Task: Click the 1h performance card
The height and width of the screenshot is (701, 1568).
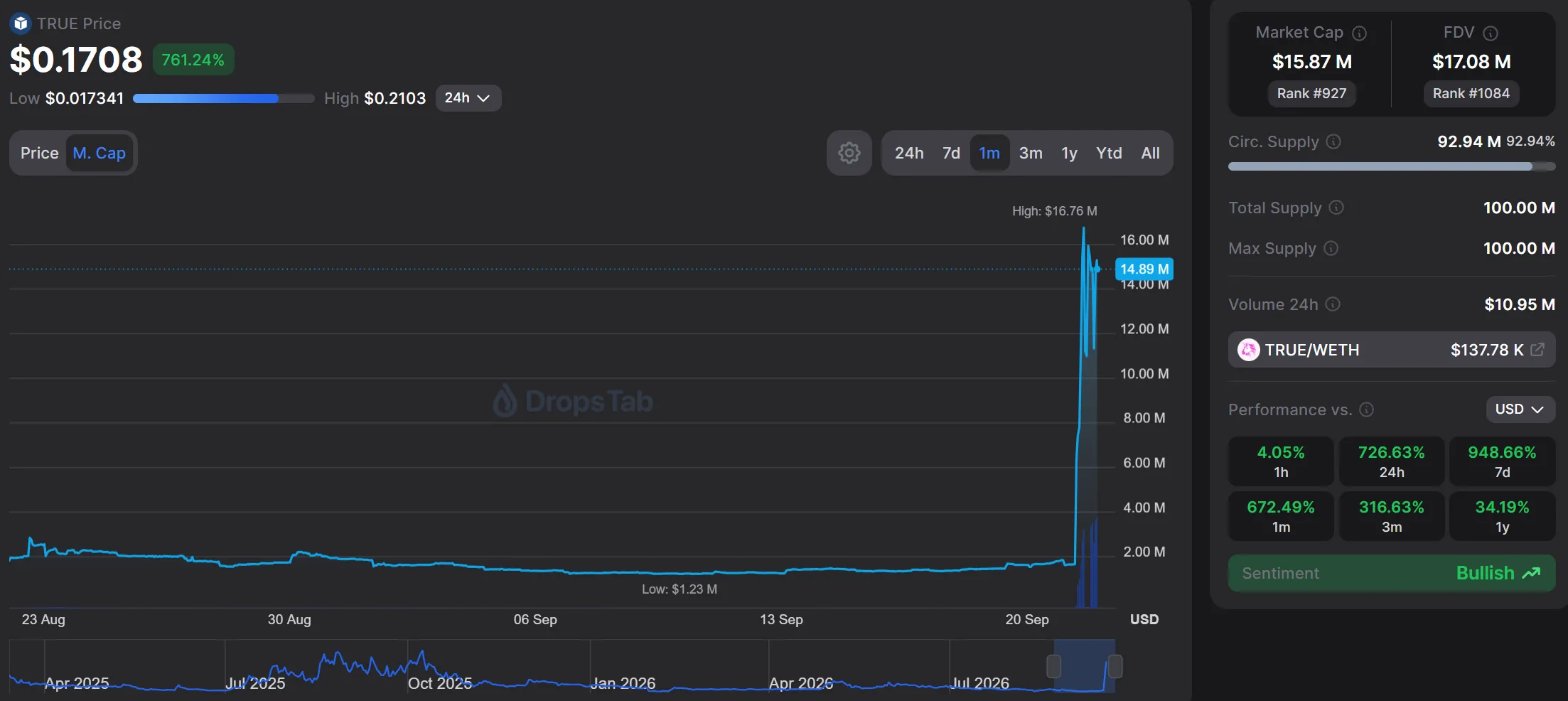Action: tap(1281, 461)
